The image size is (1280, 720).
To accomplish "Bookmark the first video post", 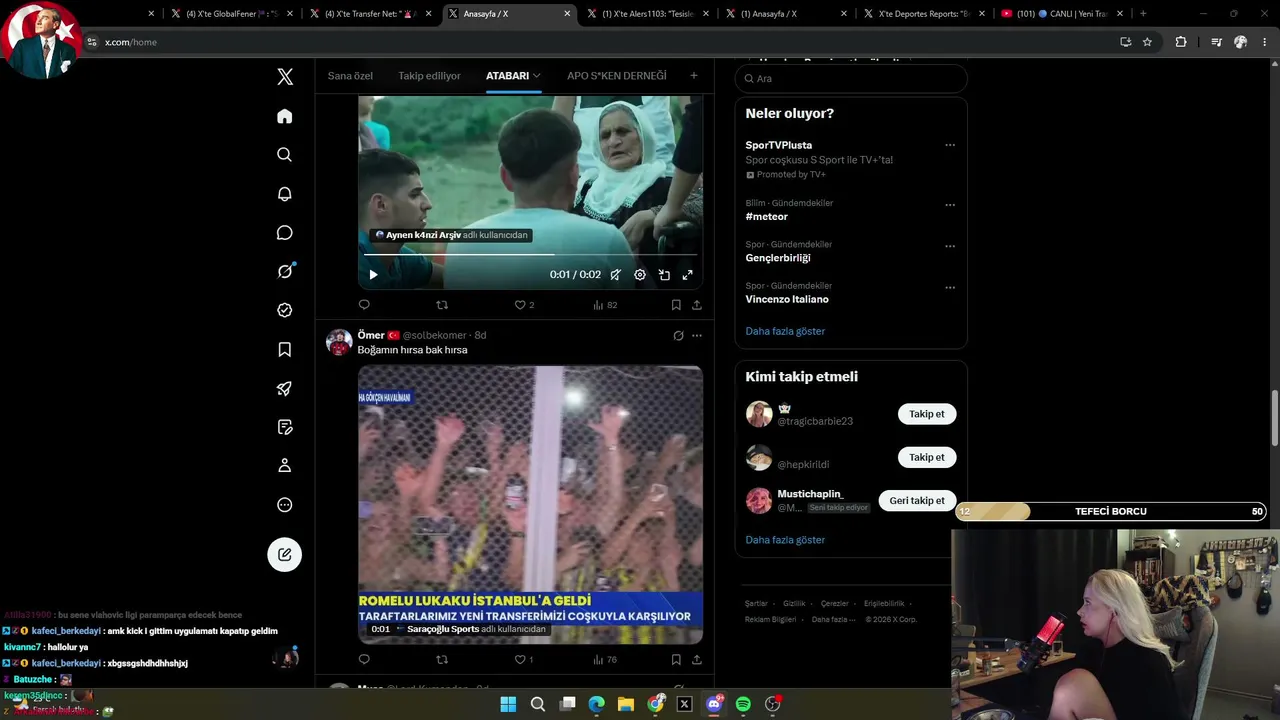I will pos(676,305).
